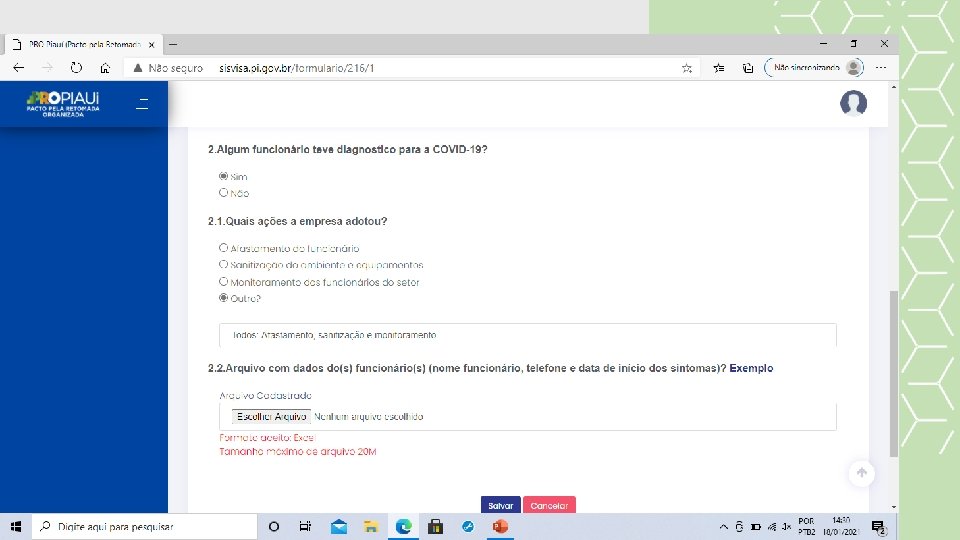The width and height of the screenshot is (960, 540).
Task: Click the PRO Piauí logo
Action: coord(63,104)
